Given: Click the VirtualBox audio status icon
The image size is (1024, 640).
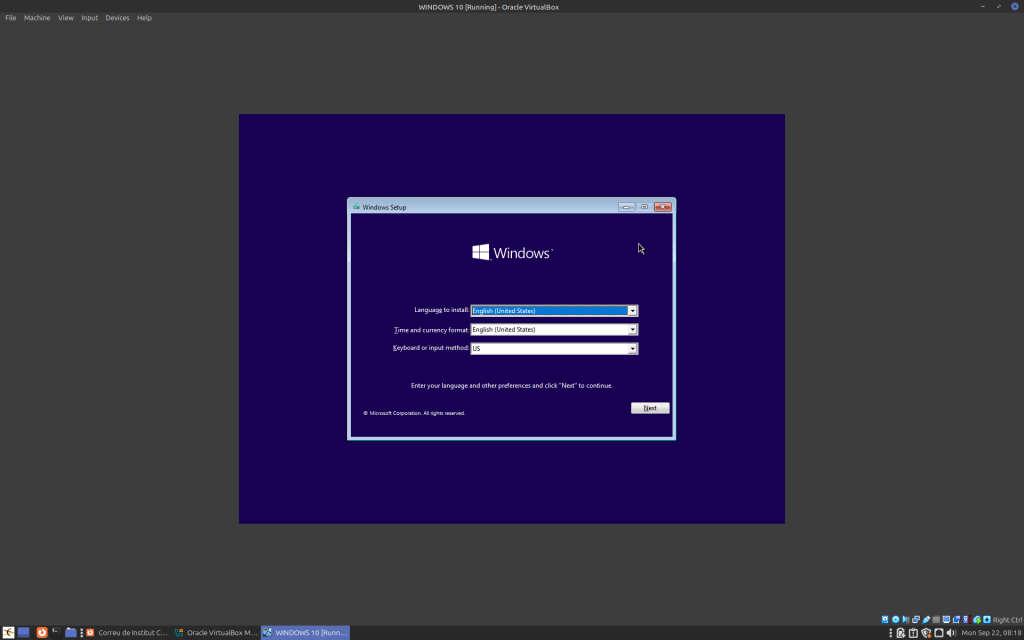Looking at the screenshot, I should 906,620.
